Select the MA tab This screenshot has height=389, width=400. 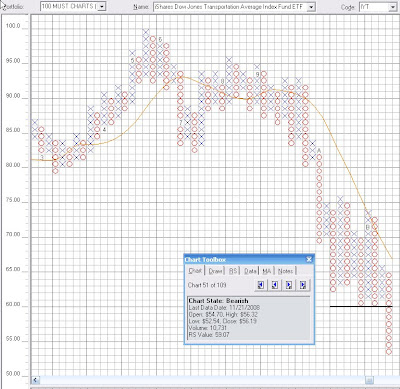pos(267,271)
